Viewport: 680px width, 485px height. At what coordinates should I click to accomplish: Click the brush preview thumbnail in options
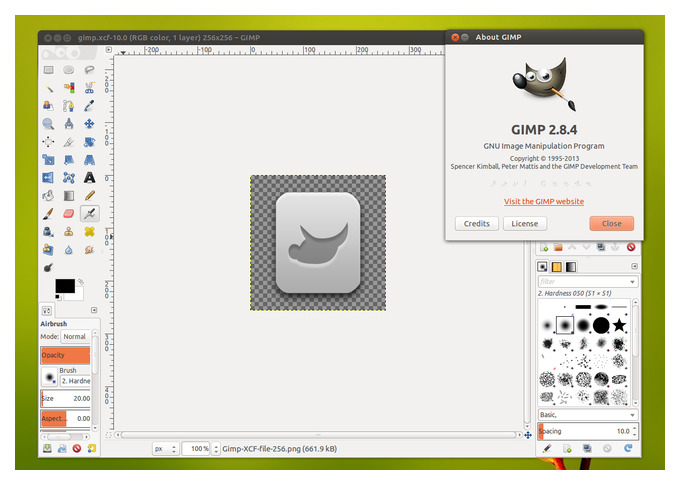(x=49, y=377)
